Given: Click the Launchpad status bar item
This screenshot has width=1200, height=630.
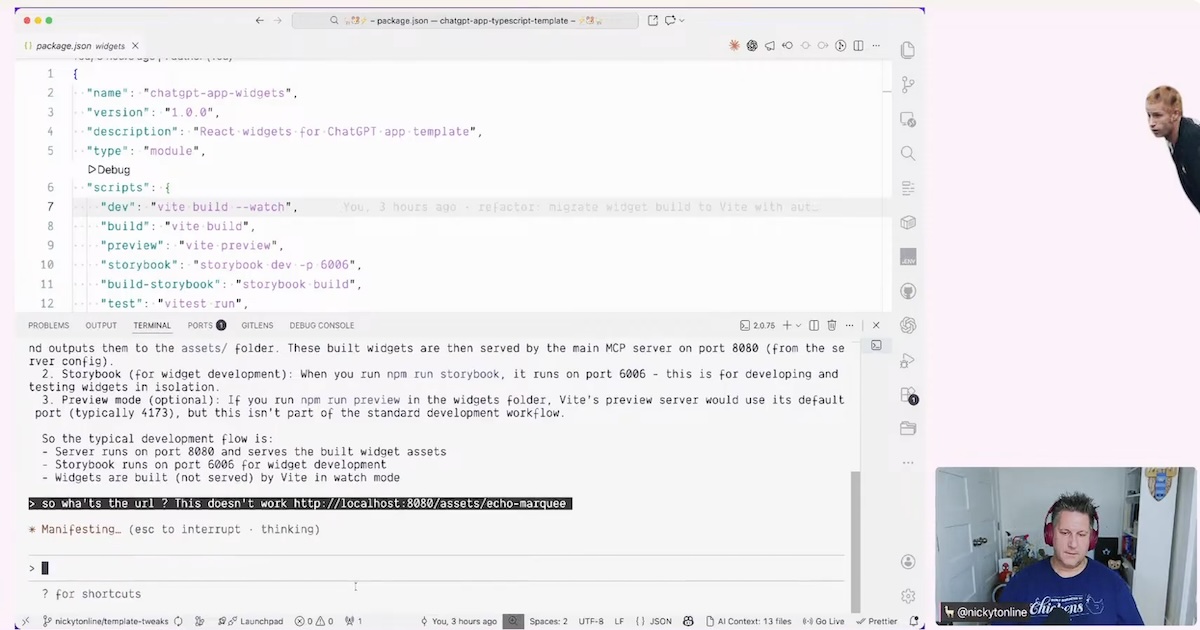Looking at the screenshot, I should [251, 621].
